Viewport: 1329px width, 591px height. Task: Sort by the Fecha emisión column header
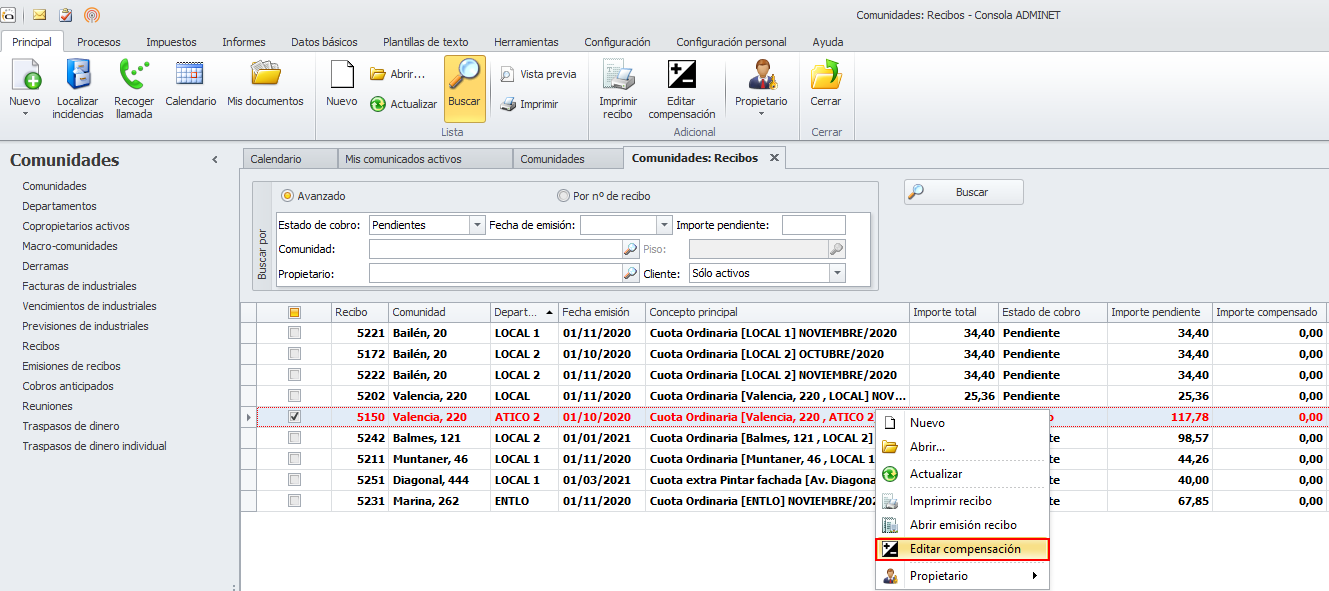click(x=601, y=312)
